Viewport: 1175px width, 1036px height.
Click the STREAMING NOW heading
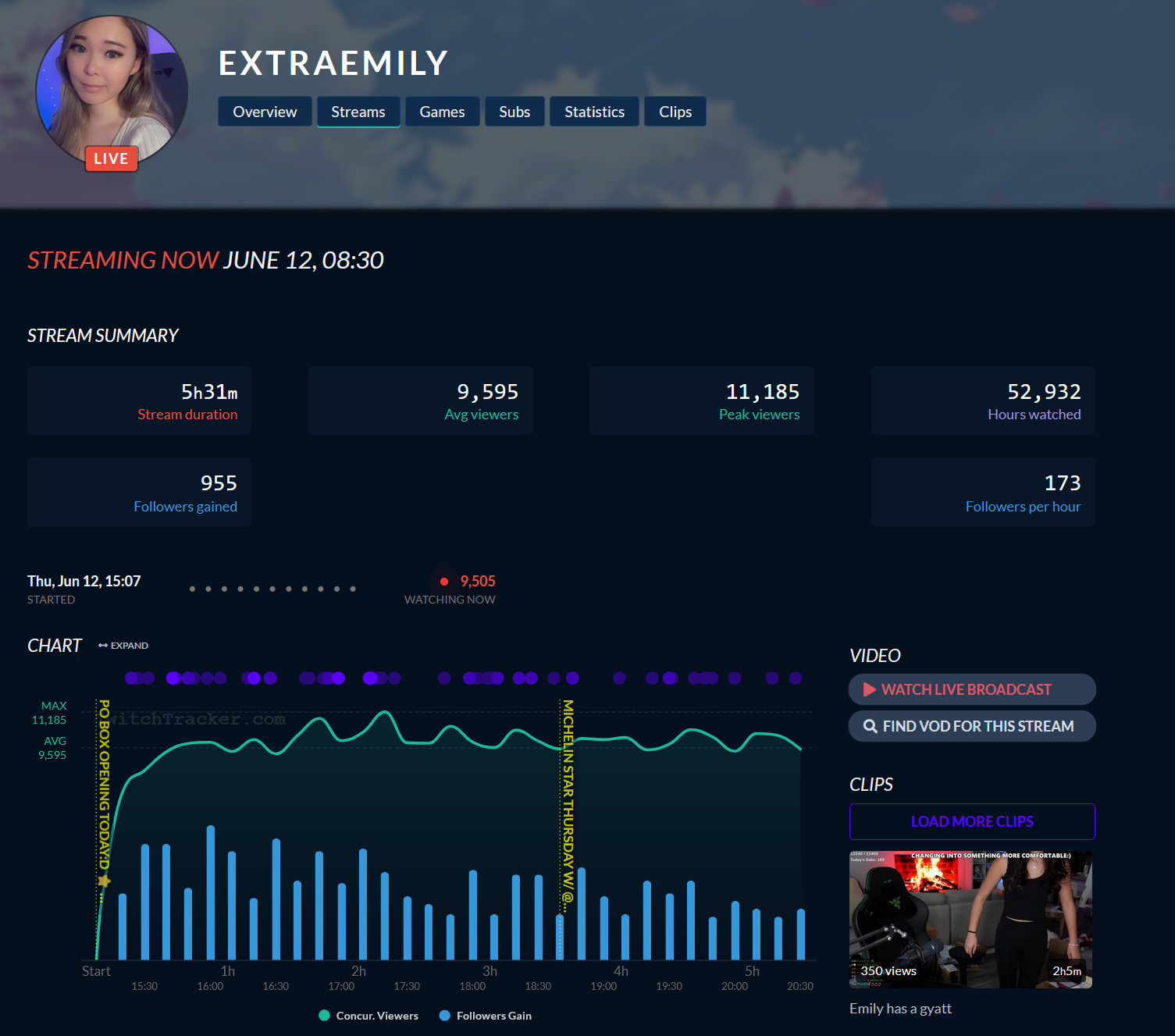coord(123,260)
